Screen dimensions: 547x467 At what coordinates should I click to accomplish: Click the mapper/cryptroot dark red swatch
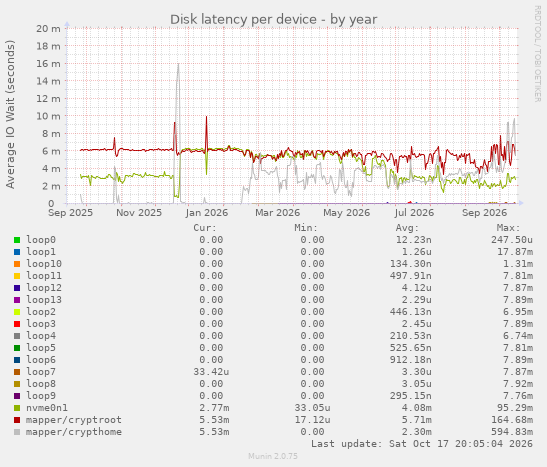pyautogui.click(x=17, y=420)
